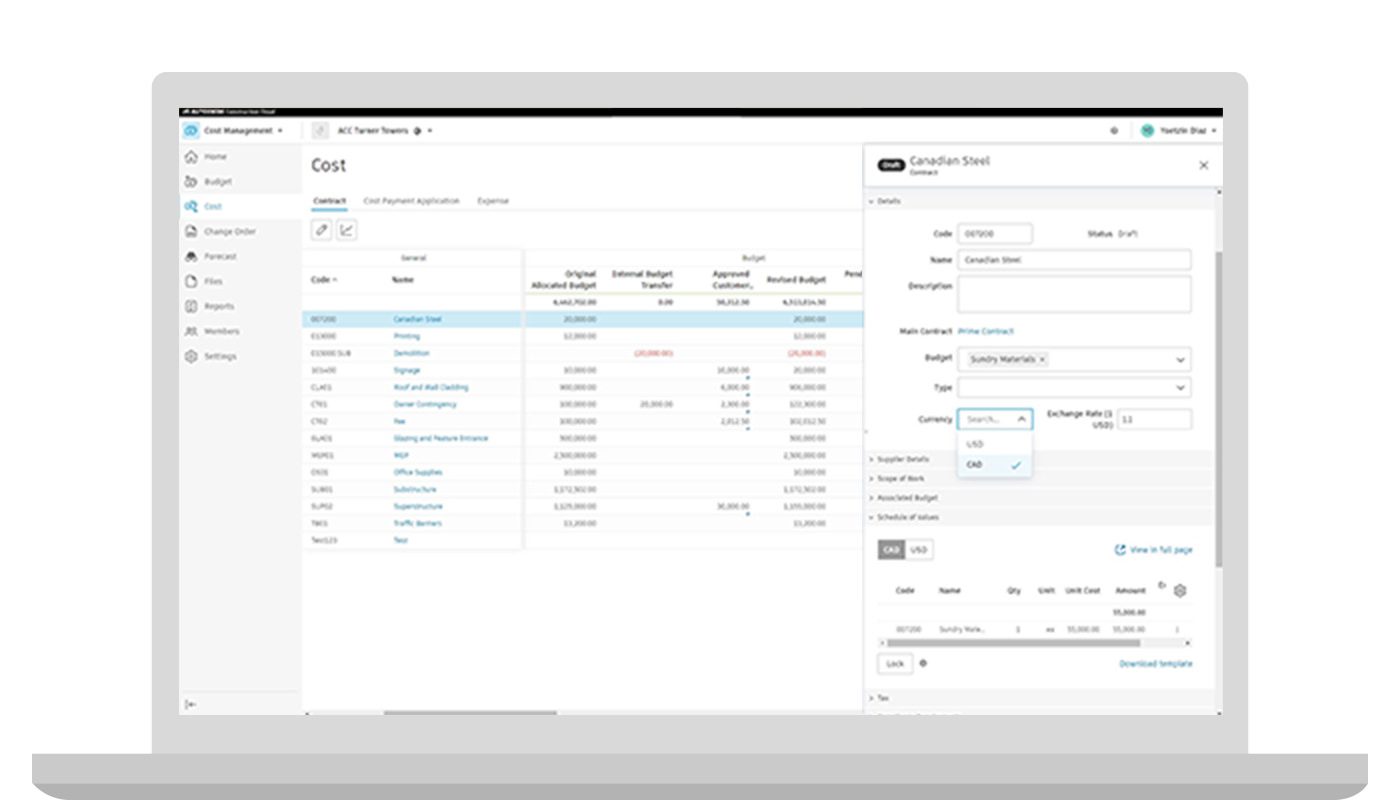
Task: Click the project thumbnail beside ACC Turner Towers
Action: point(320,130)
